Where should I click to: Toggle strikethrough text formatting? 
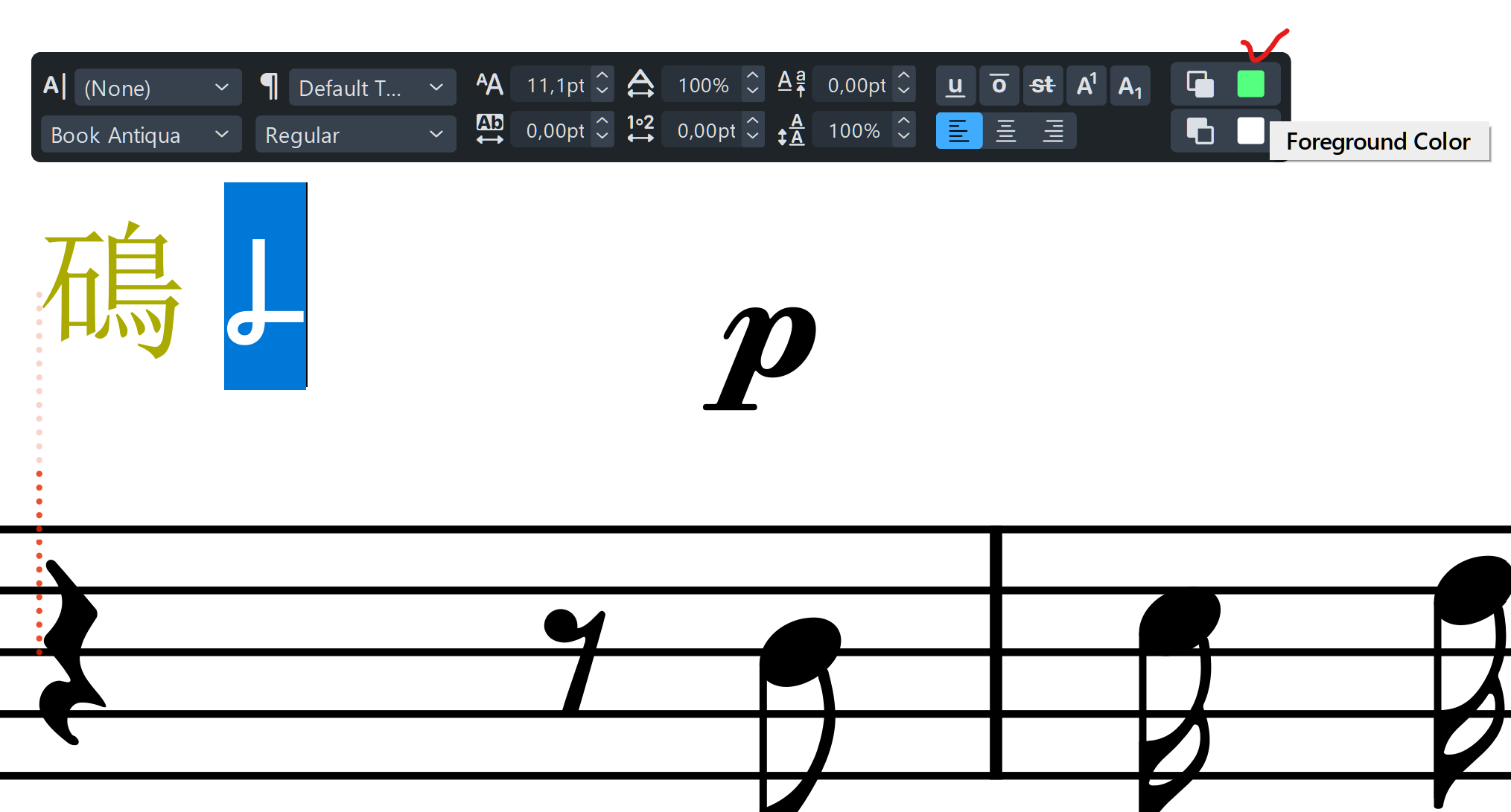(x=1042, y=86)
